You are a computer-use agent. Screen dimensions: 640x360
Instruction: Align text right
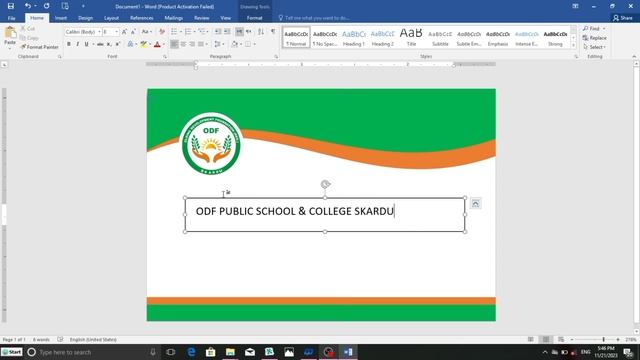point(192,44)
